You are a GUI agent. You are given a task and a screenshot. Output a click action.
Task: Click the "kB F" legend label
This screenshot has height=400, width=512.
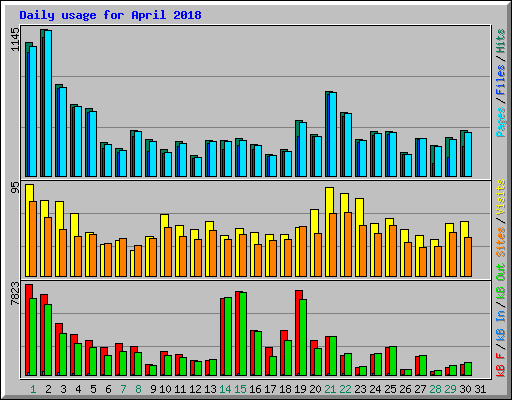pyautogui.click(x=500, y=365)
